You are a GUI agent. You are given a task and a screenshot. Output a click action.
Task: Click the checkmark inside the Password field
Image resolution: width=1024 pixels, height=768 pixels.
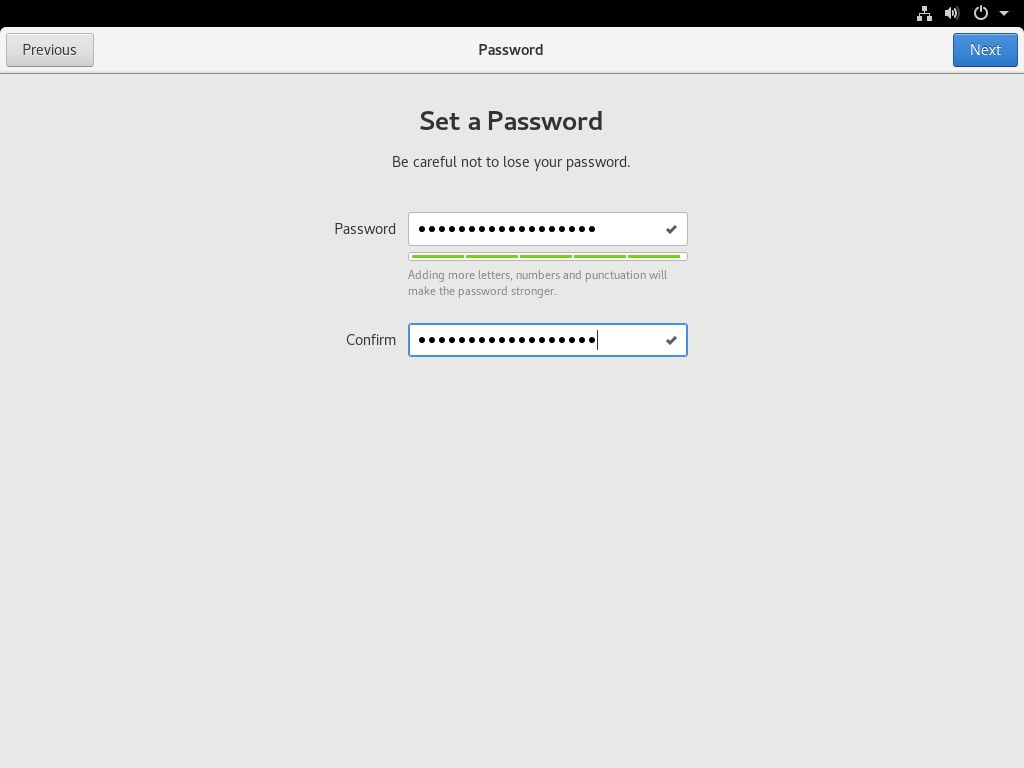click(x=671, y=229)
